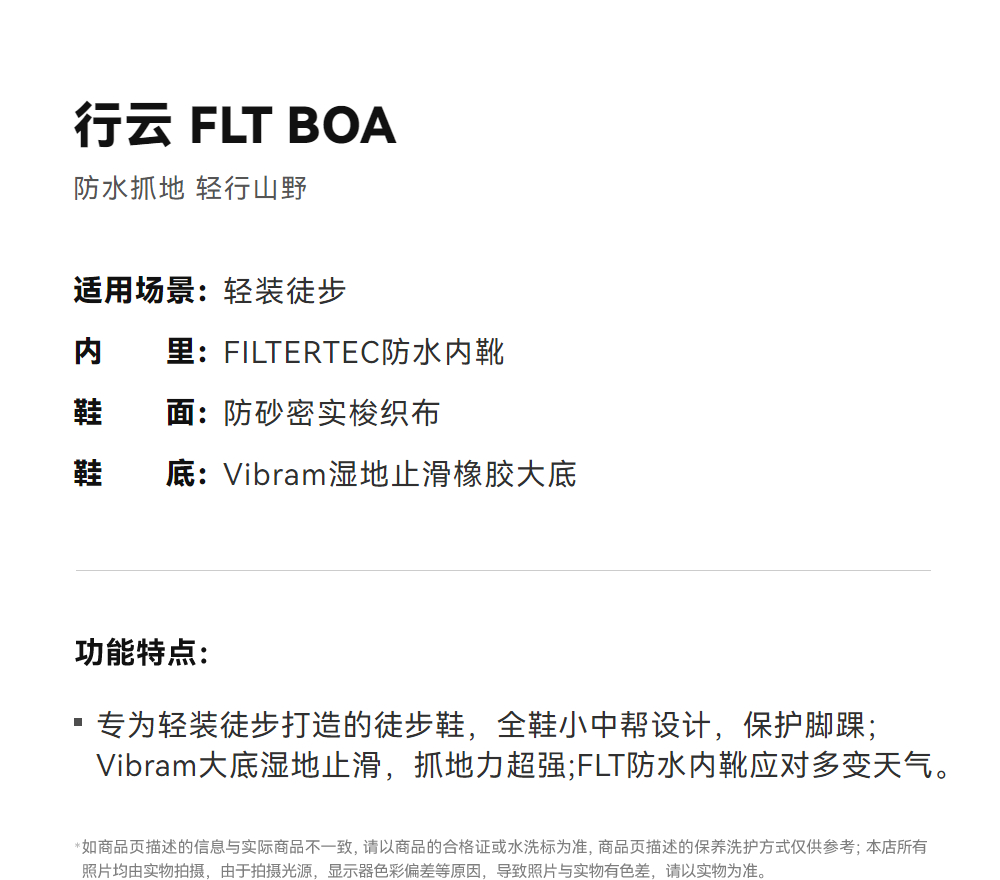Click the horizontal divider line
This screenshot has height=880, width=1000.
tap(503, 571)
